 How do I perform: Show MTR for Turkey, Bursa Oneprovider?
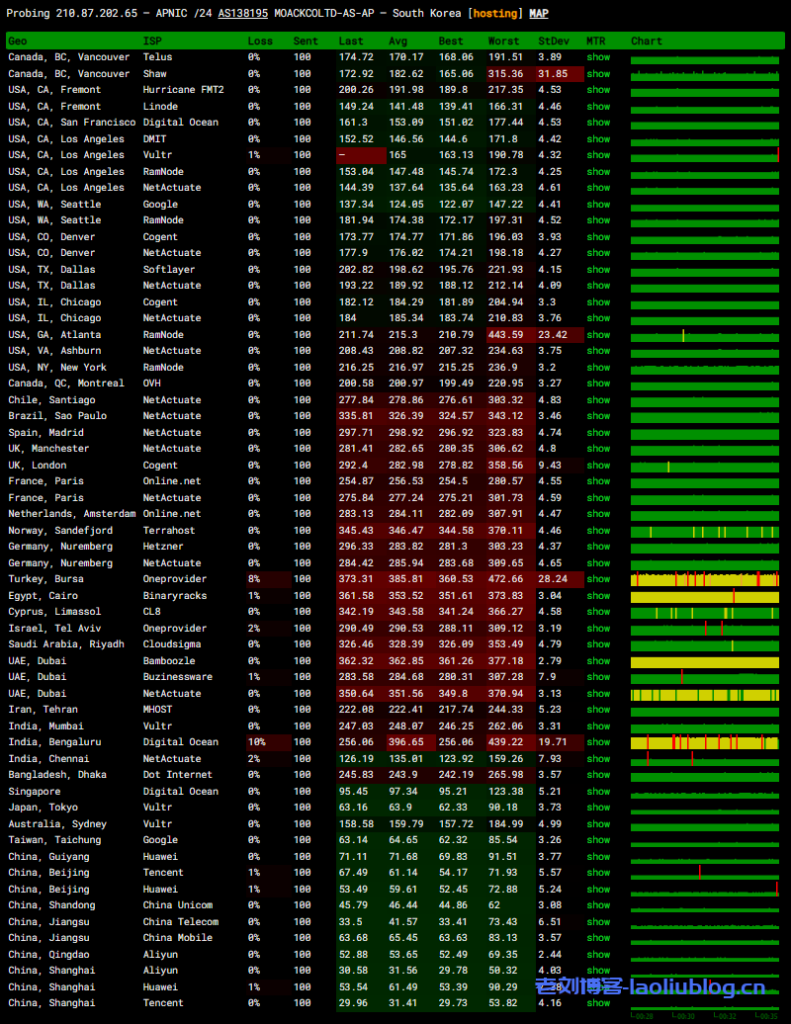598,579
